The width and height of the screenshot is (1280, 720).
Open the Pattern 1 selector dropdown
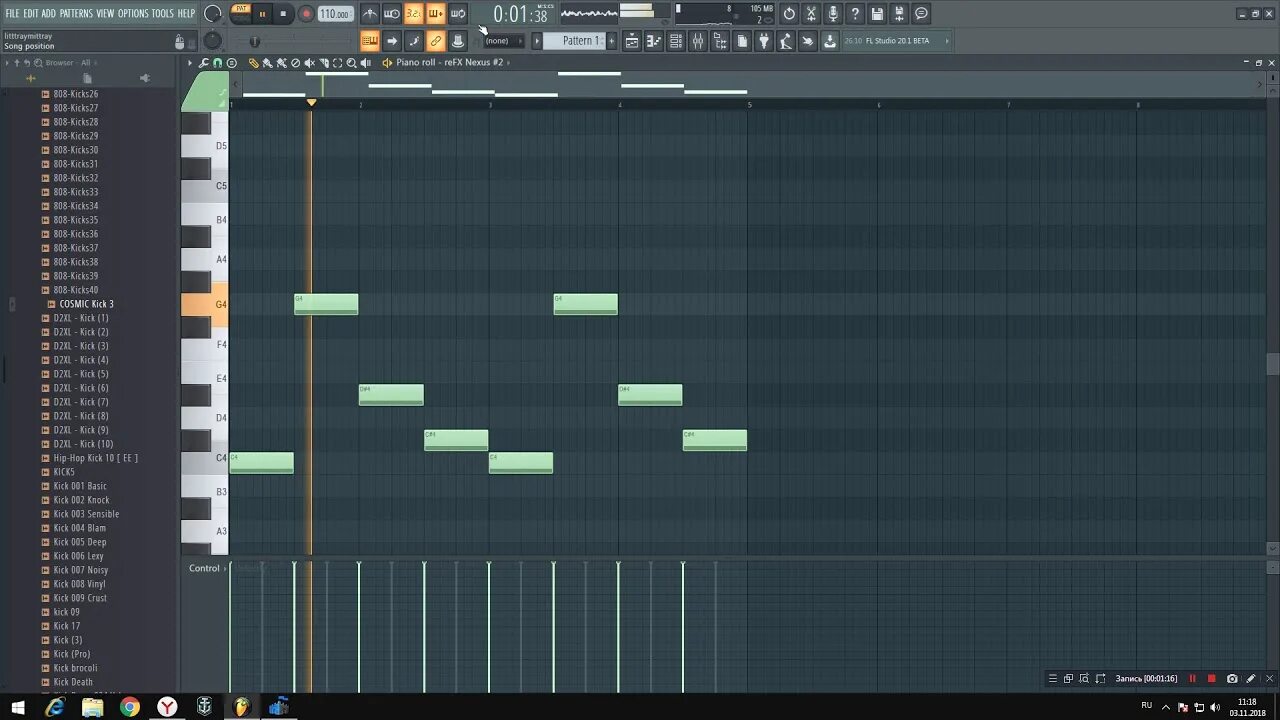(577, 41)
